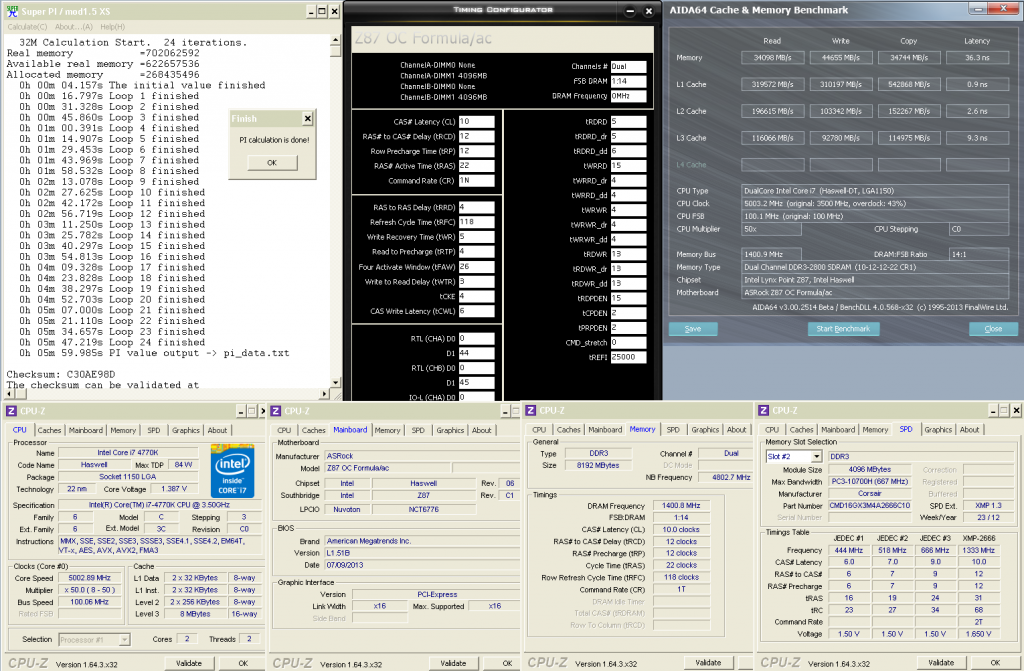In CPU-Z showing Memory Slot Selection, open Memory tab
This screenshot has width=1024, height=671.
point(875,429)
